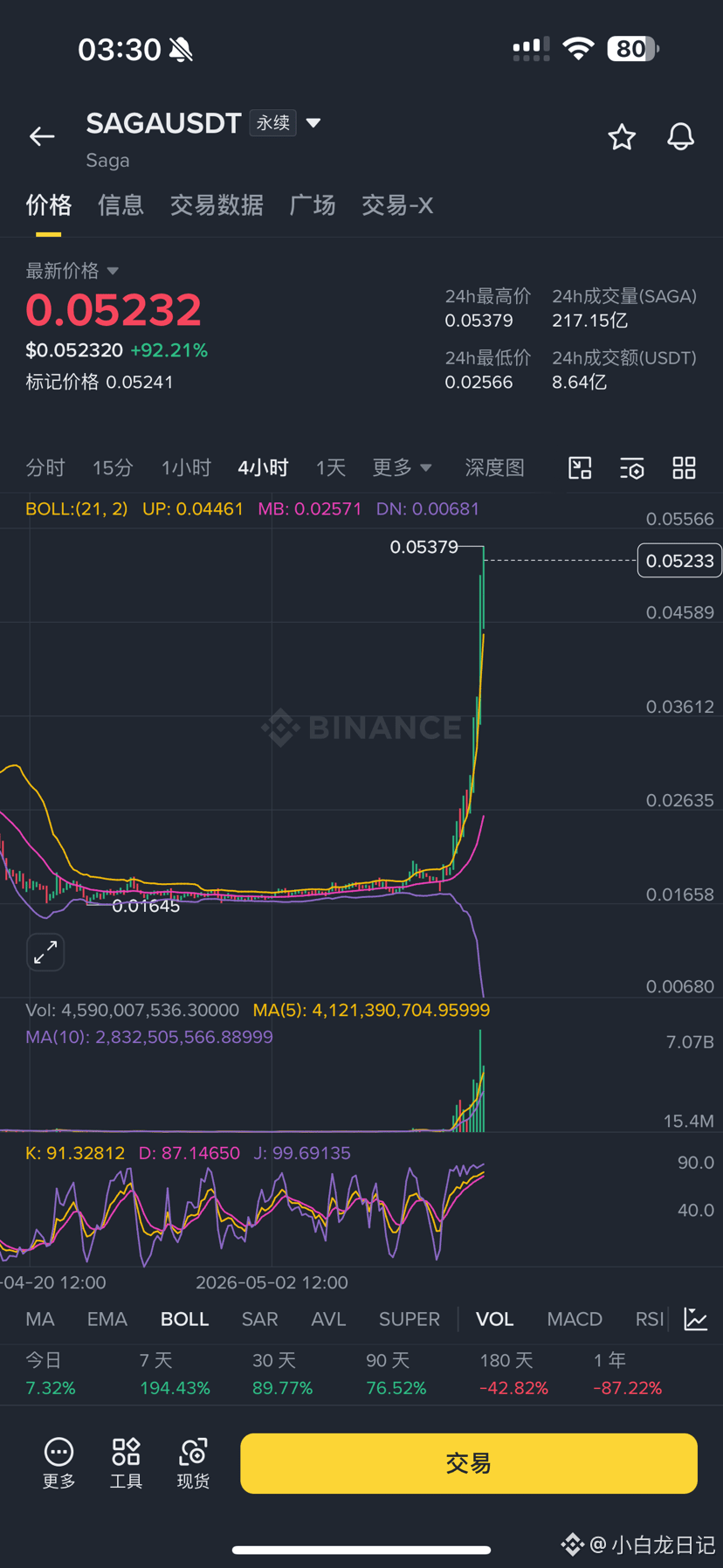Add SAGAUSDT to favorites star
Screen dimensions: 723x1568
[622, 137]
